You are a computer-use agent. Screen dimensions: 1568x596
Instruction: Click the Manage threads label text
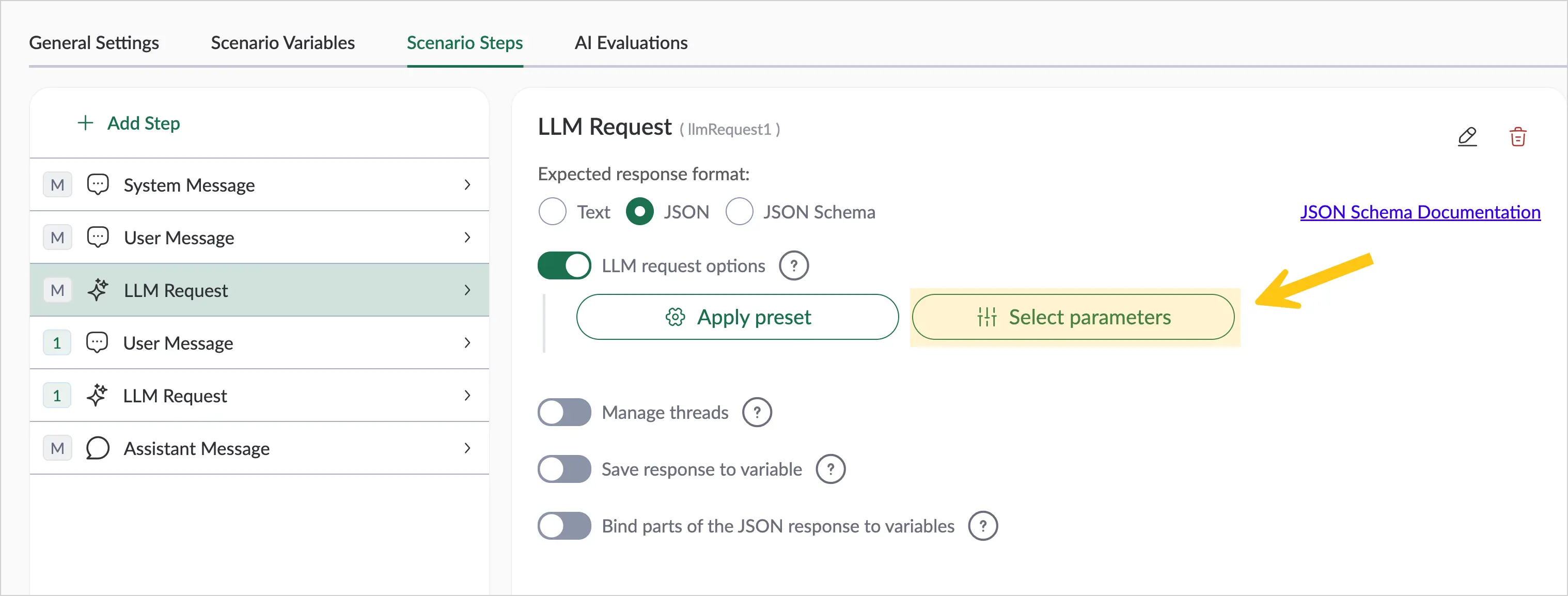coord(665,413)
